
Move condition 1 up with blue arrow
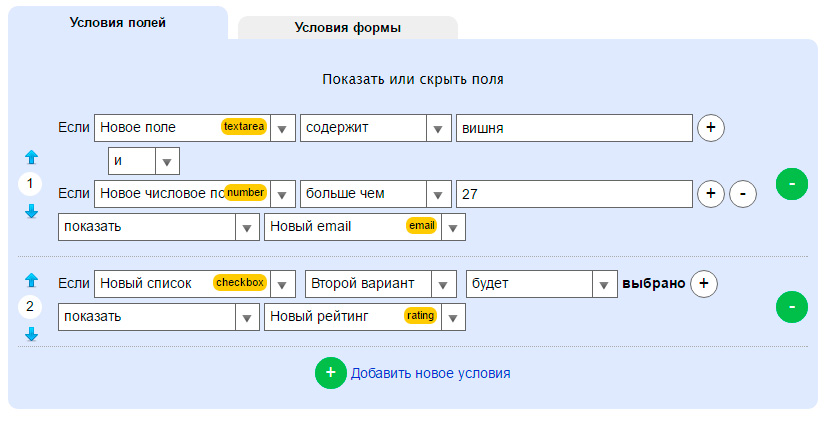pyautogui.click(x=31, y=157)
